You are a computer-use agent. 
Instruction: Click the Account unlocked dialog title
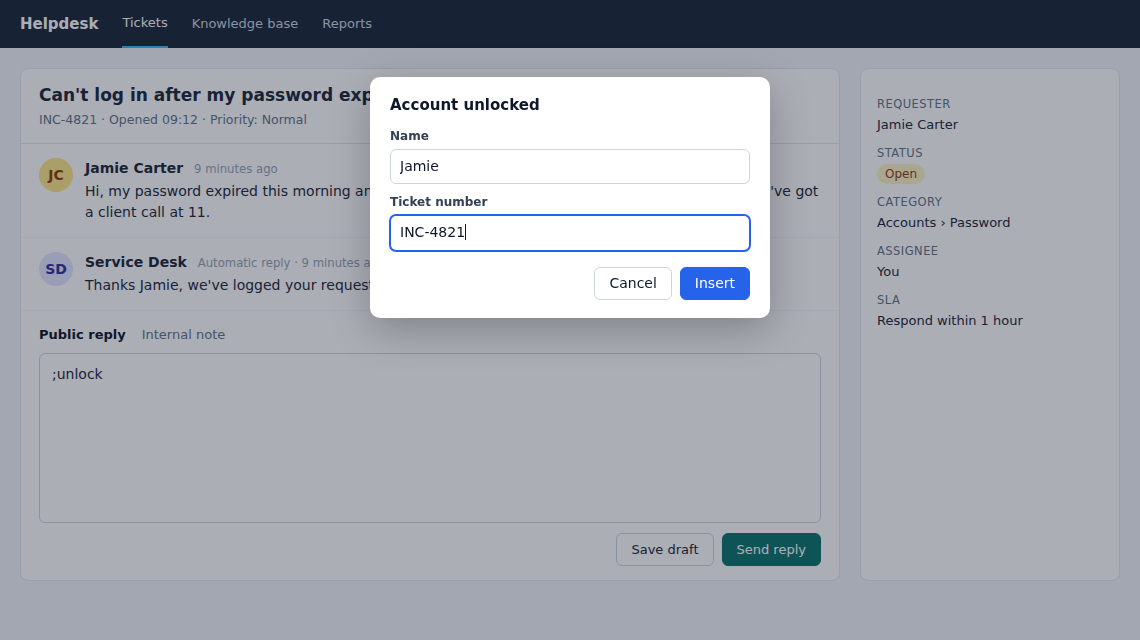[x=465, y=105]
